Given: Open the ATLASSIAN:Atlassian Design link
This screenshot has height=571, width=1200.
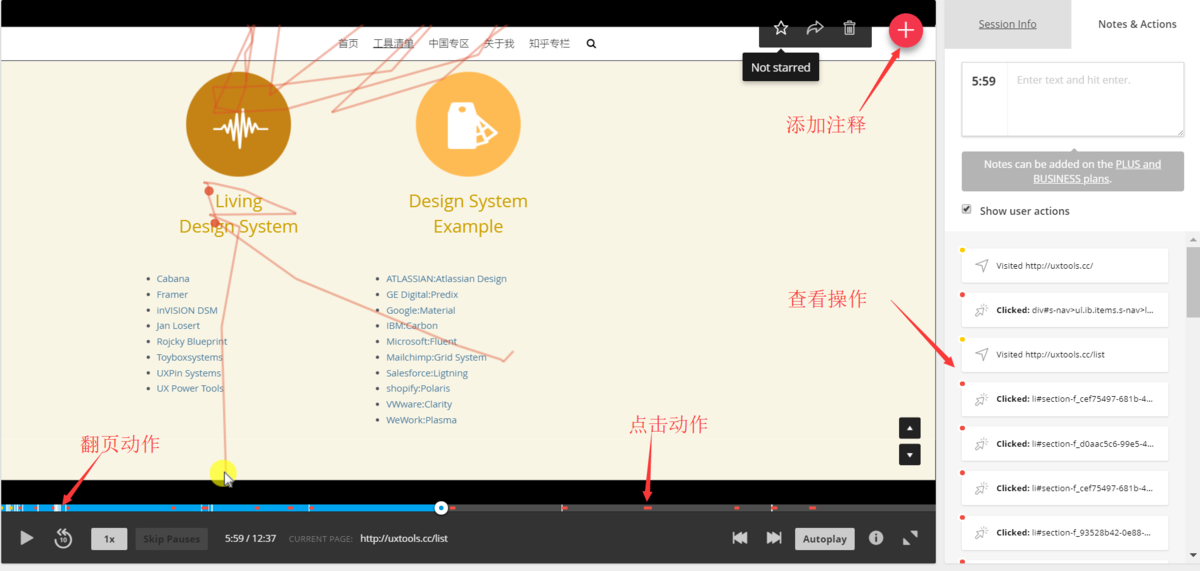Looking at the screenshot, I should pyautogui.click(x=446, y=279).
